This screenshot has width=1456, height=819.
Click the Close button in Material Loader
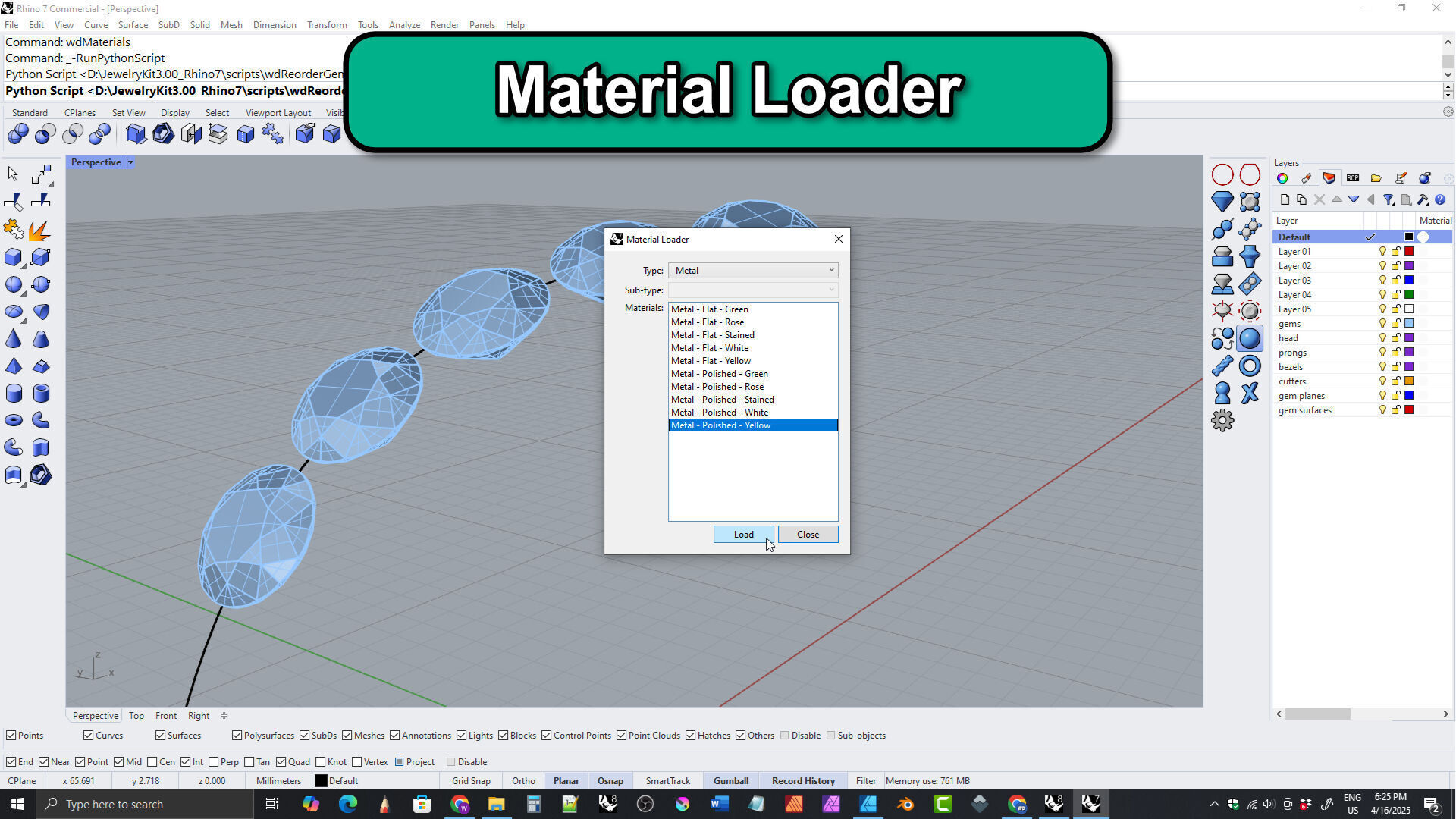click(x=808, y=535)
